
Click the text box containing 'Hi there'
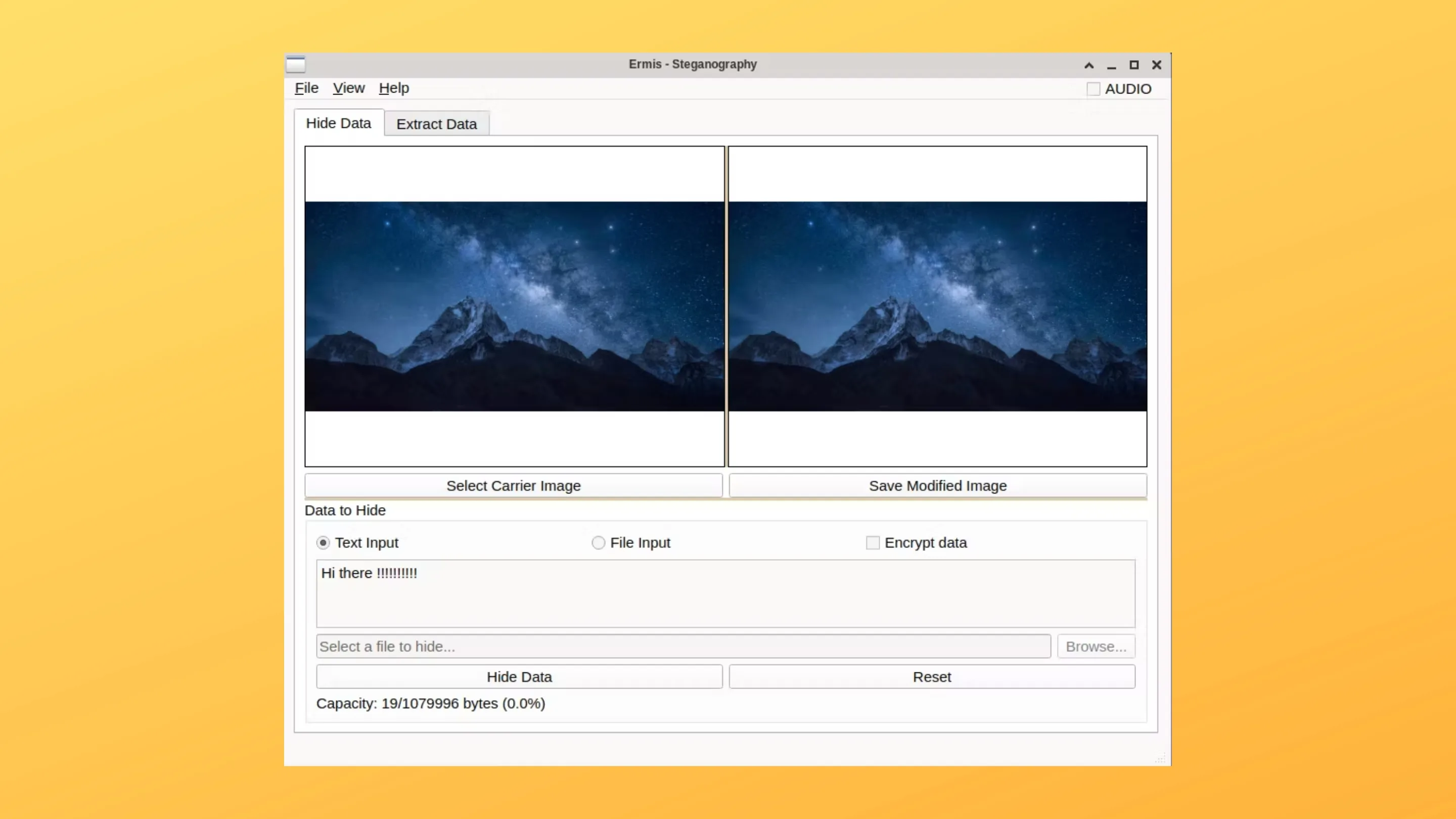(x=725, y=594)
